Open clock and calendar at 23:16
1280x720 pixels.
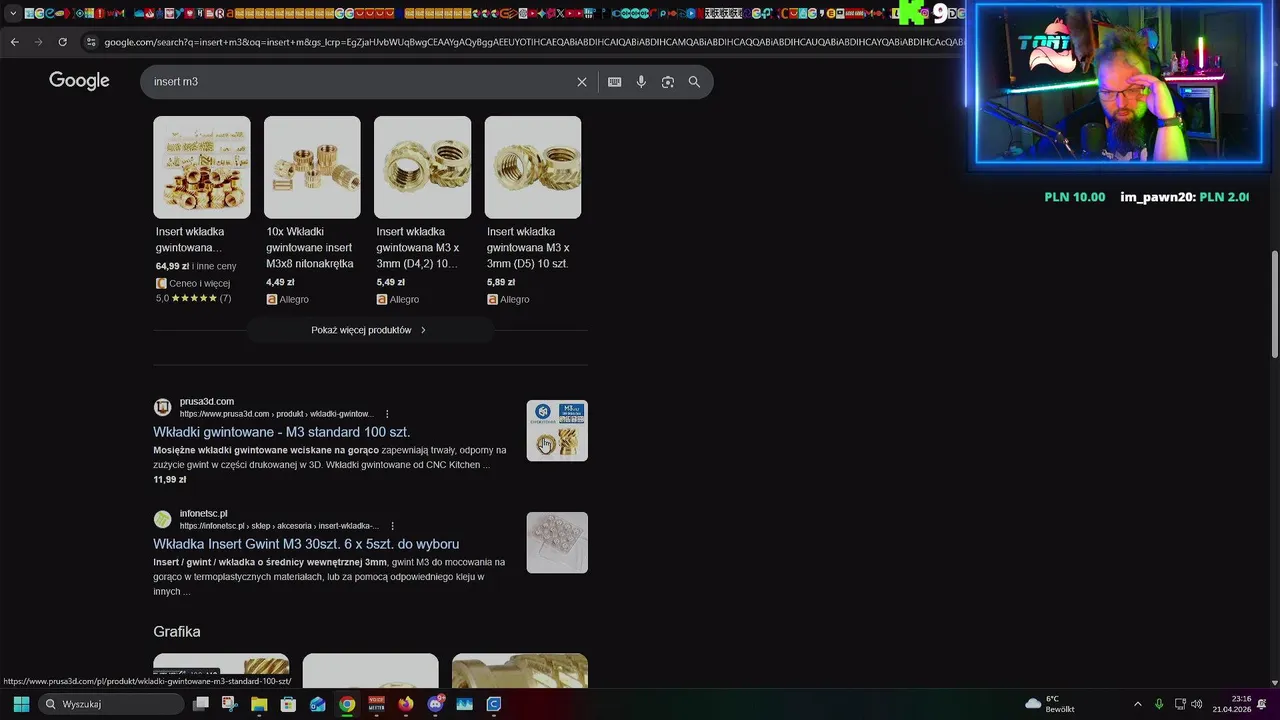[1232, 704]
